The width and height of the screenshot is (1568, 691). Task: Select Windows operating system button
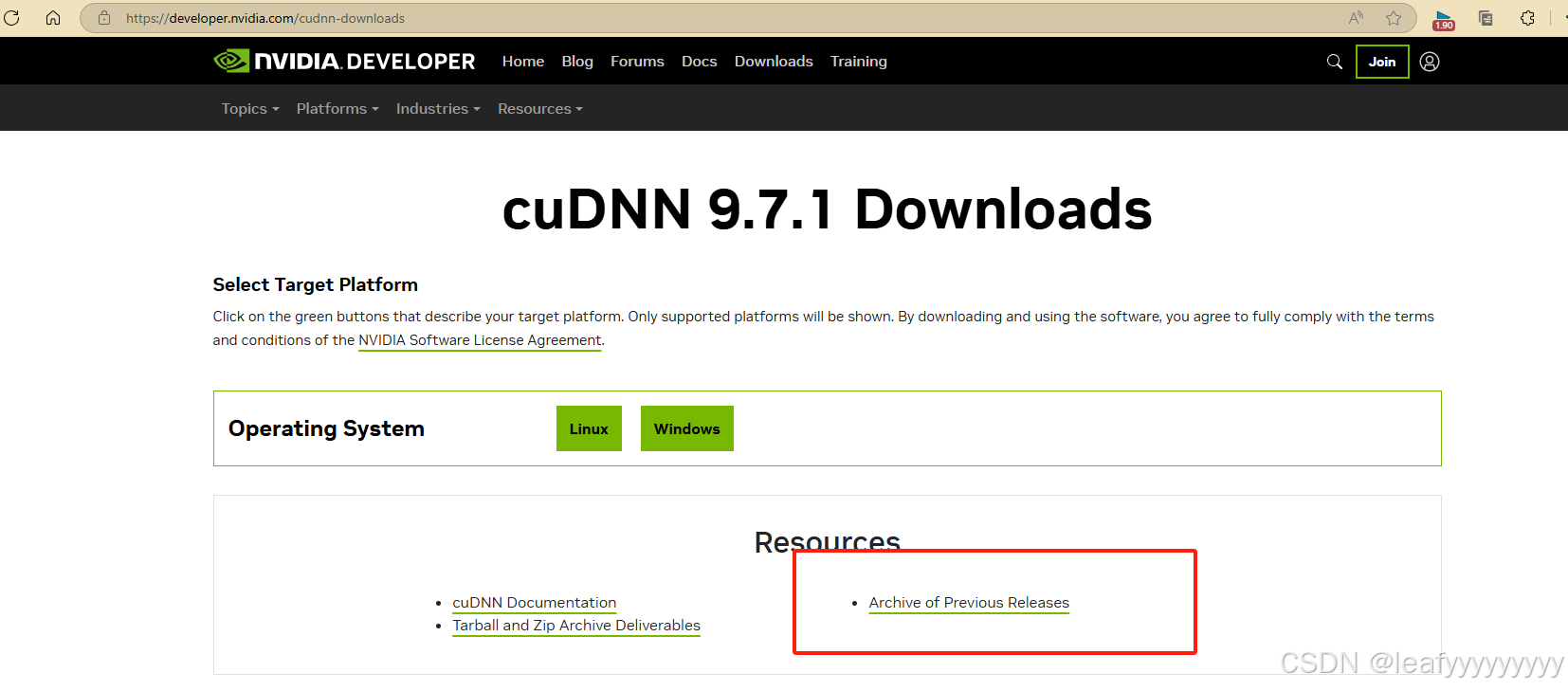coord(687,428)
